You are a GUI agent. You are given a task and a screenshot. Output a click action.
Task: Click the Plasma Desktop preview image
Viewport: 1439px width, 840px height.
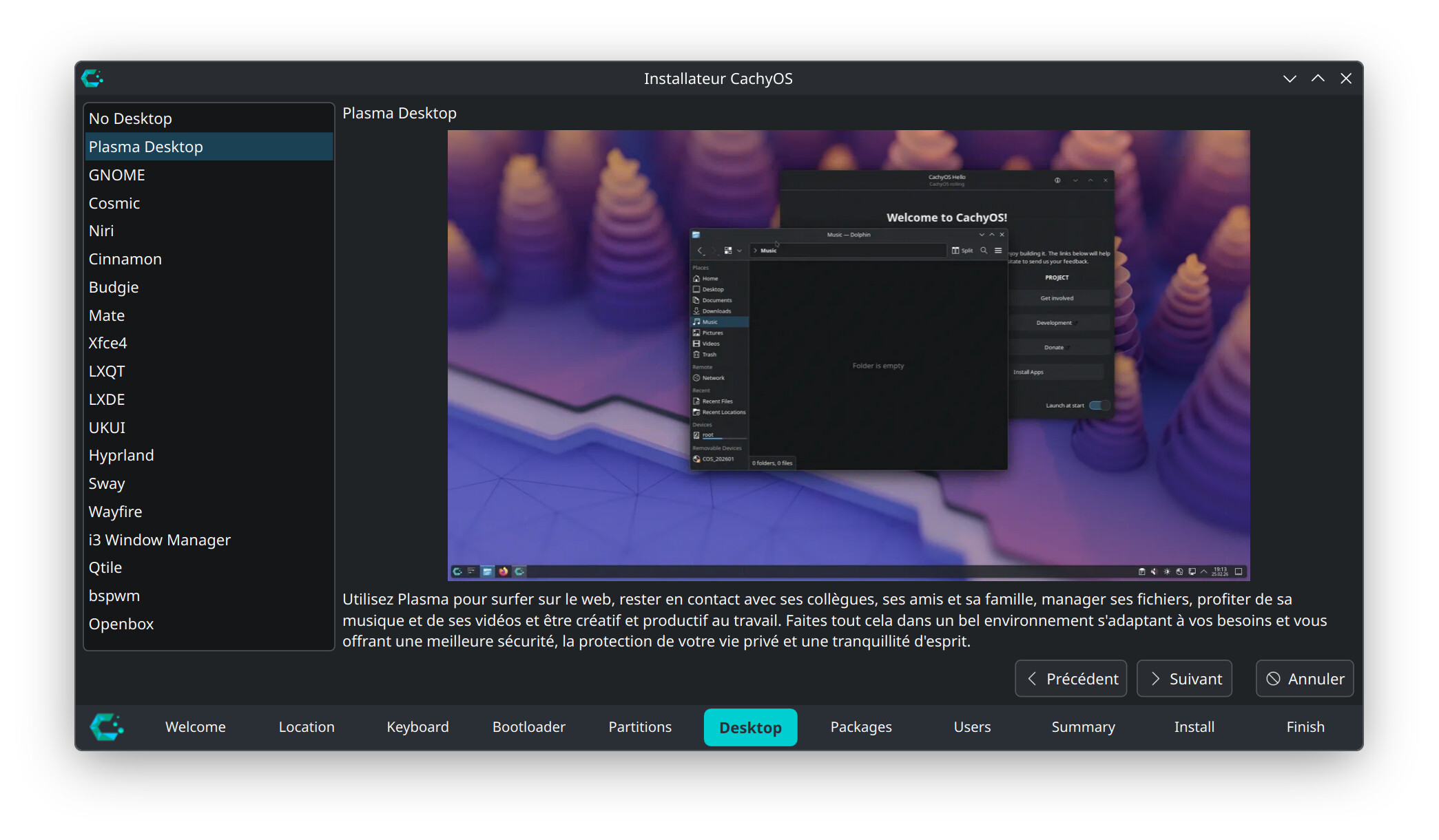[849, 355]
